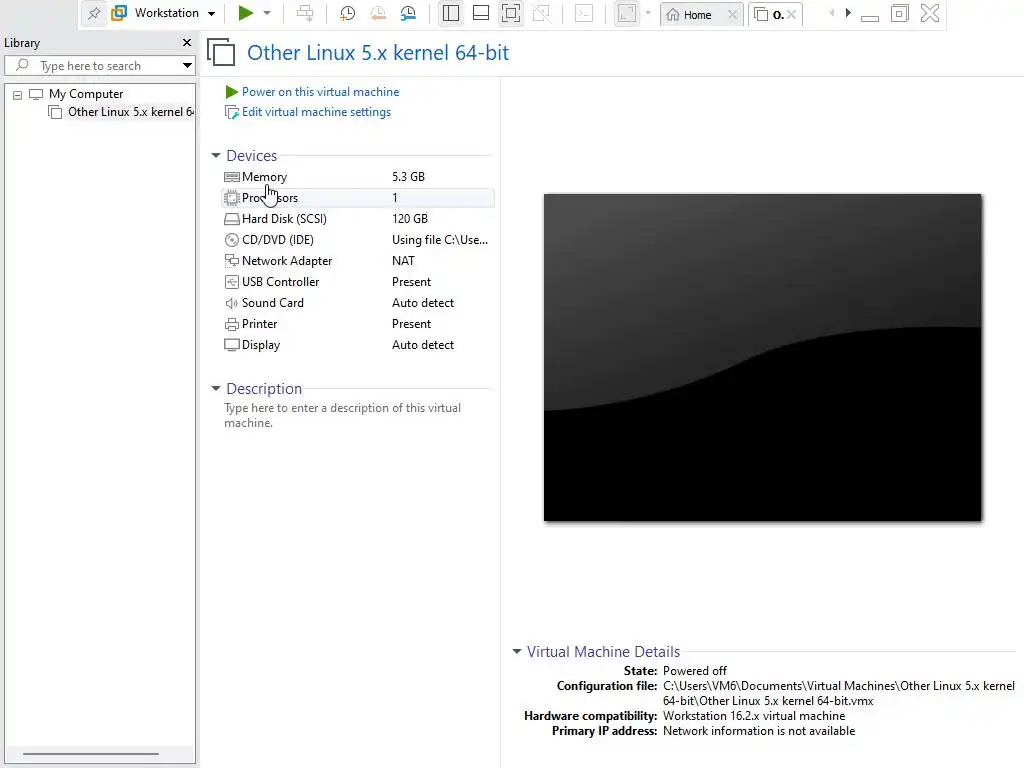
Task: Select the Sound Card device
Action: click(x=358, y=303)
